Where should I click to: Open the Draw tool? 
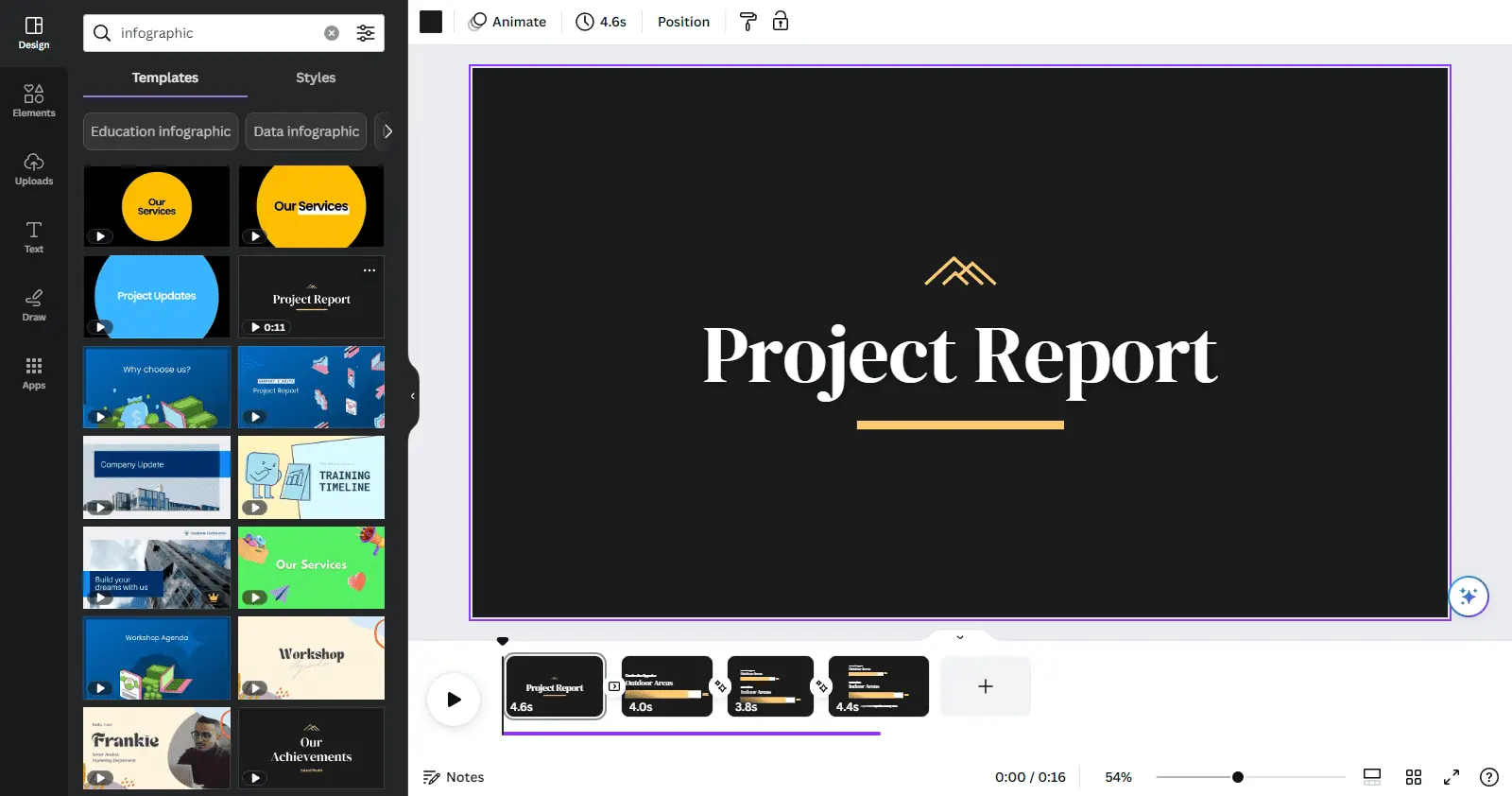click(x=34, y=304)
